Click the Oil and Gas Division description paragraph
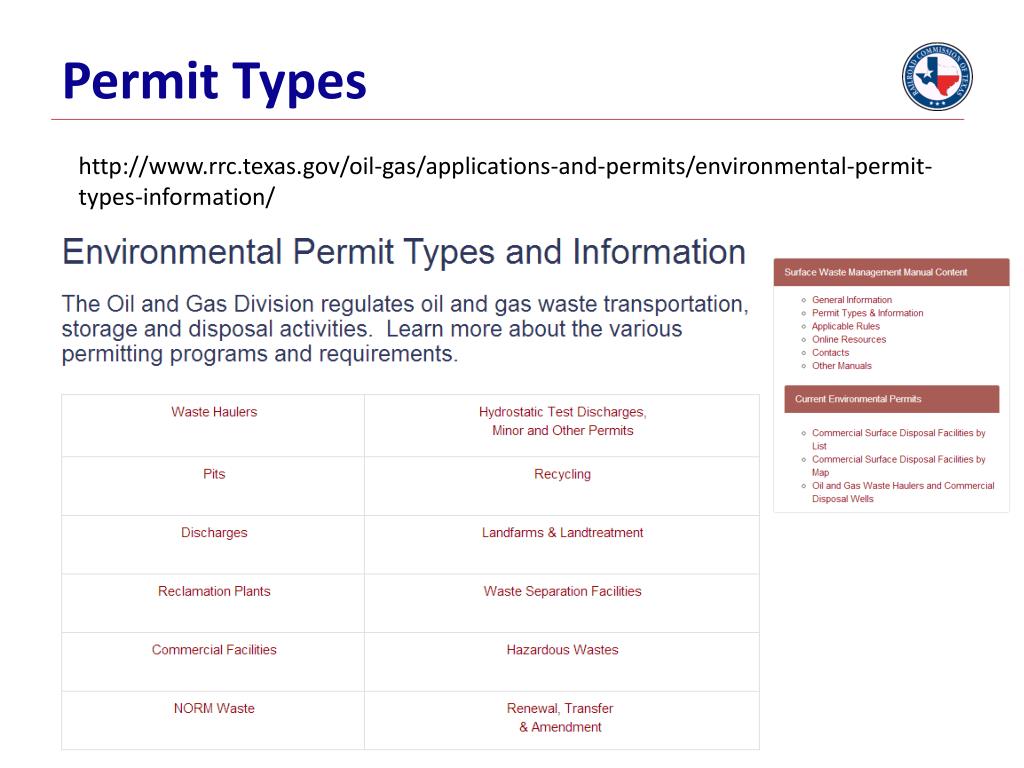Image resolution: width=1024 pixels, height=768 pixels. click(405, 328)
